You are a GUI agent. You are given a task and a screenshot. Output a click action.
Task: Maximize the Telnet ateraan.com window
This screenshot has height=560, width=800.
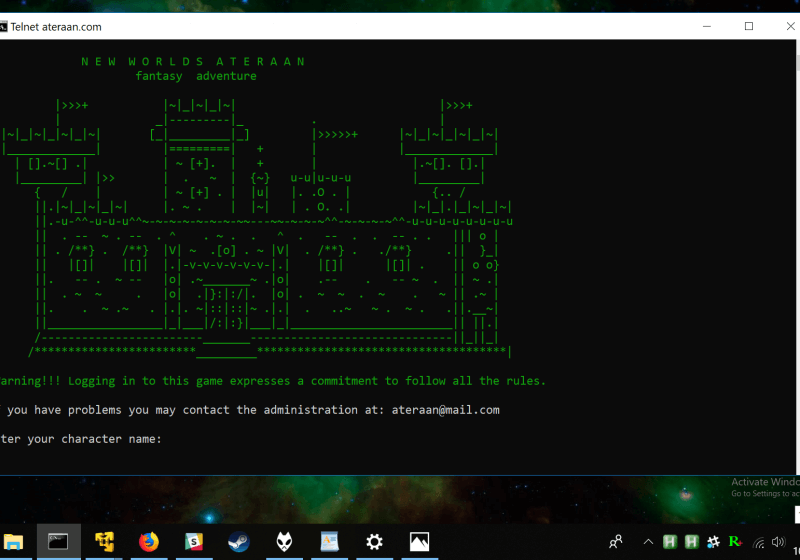pos(749,27)
